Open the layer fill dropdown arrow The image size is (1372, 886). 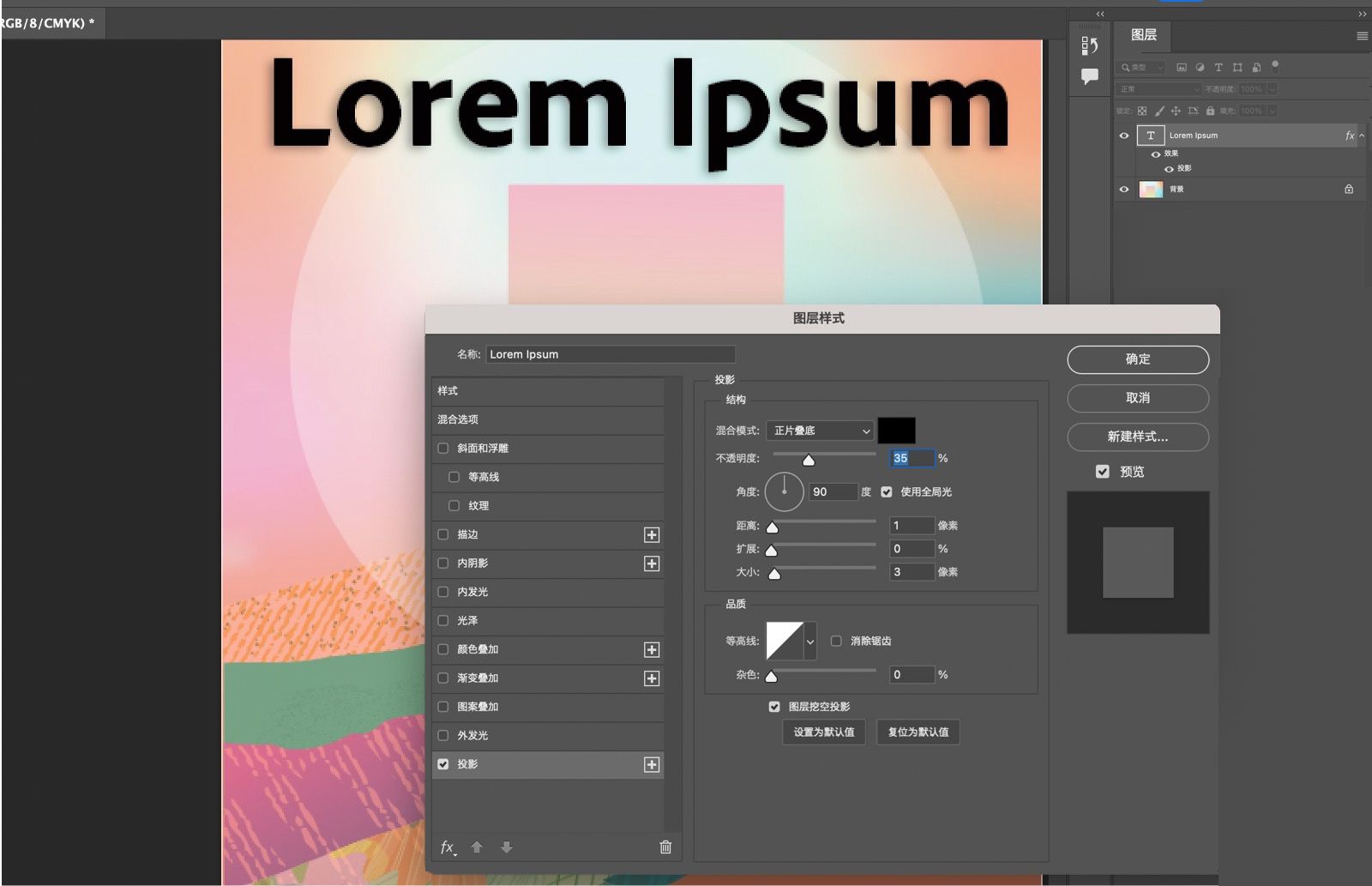tap(1272, 111)
